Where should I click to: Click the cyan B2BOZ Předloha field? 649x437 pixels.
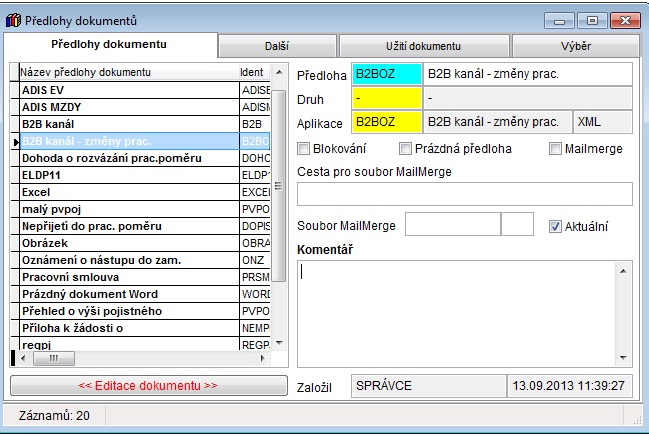(386, 75)
